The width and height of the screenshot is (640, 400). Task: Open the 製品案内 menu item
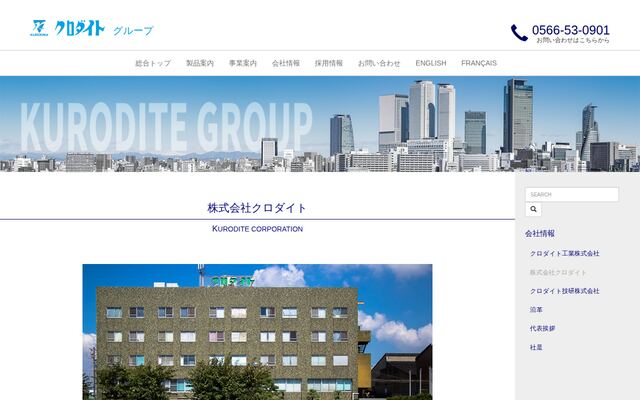pos(200,63)
